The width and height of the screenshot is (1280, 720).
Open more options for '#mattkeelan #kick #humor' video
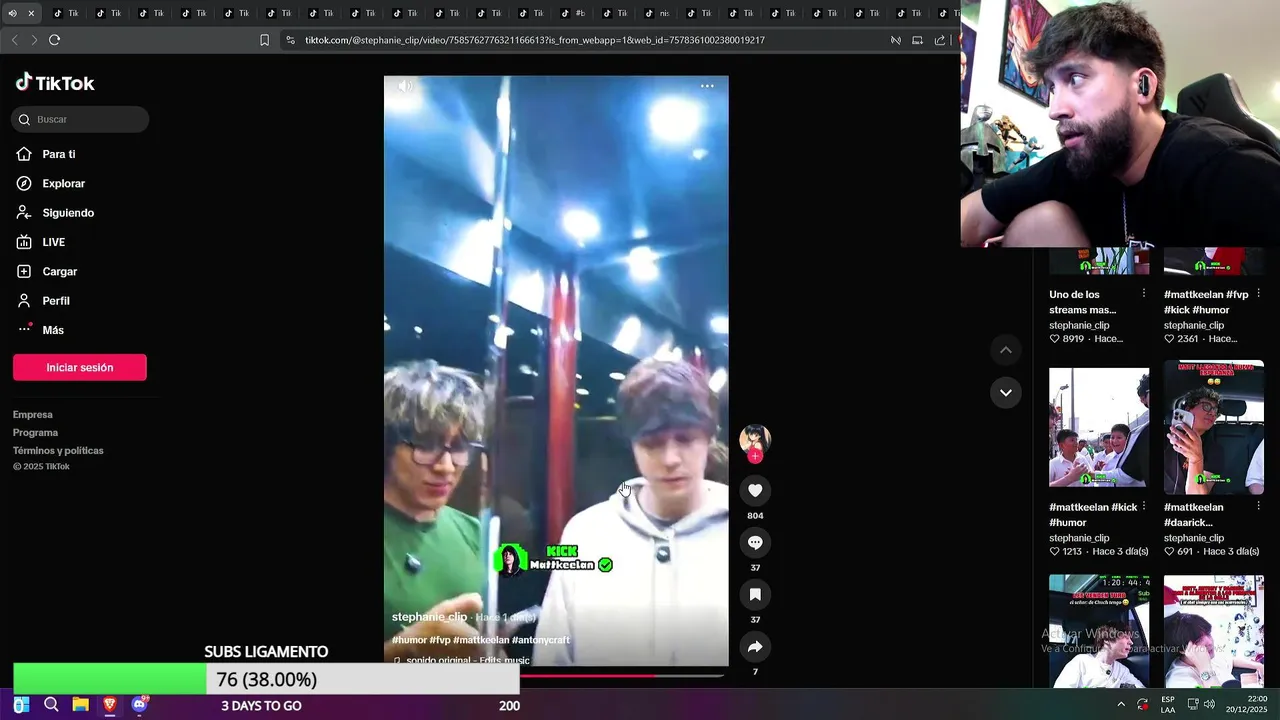[x=1144, y=507]
